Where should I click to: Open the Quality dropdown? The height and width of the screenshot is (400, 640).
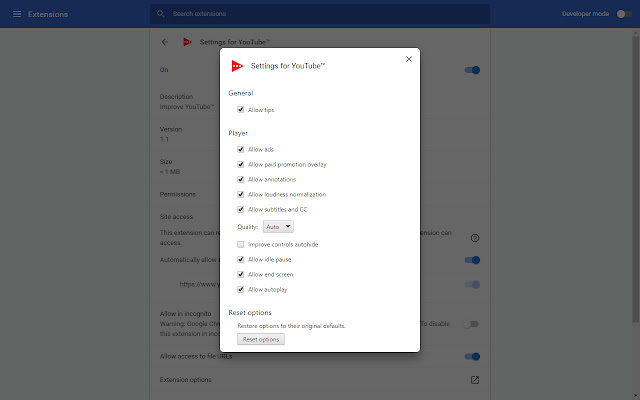278,227
